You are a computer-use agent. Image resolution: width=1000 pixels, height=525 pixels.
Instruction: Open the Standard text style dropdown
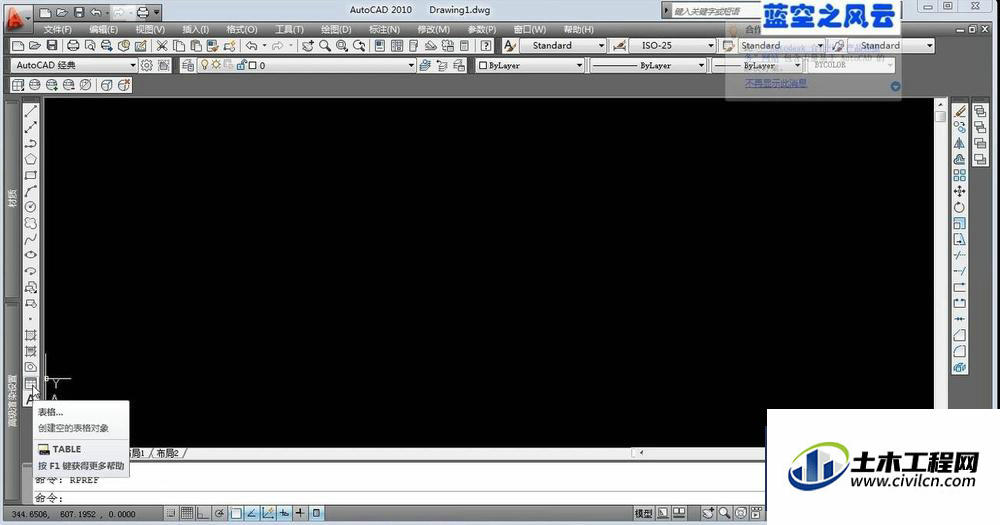(x=562, y=46)
